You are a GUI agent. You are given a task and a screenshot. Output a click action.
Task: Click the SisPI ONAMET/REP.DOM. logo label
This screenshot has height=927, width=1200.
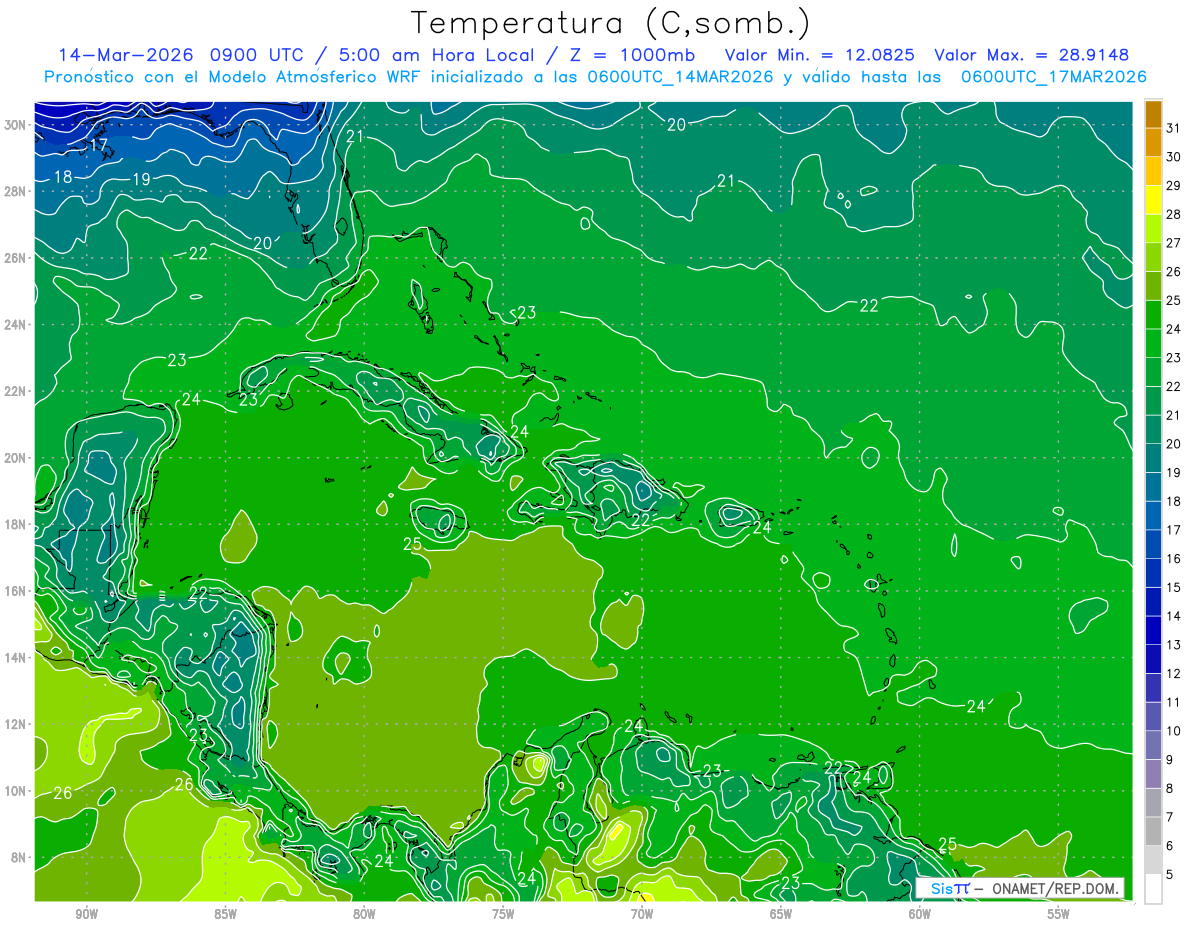click(x=1020, y=888)
